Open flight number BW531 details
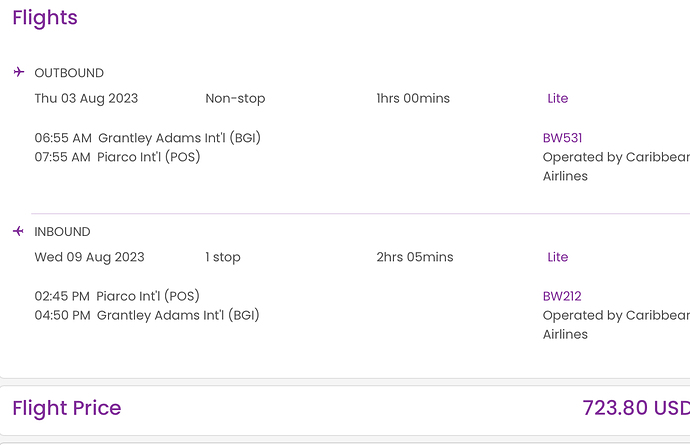690x445 pixels. point(562,138)
